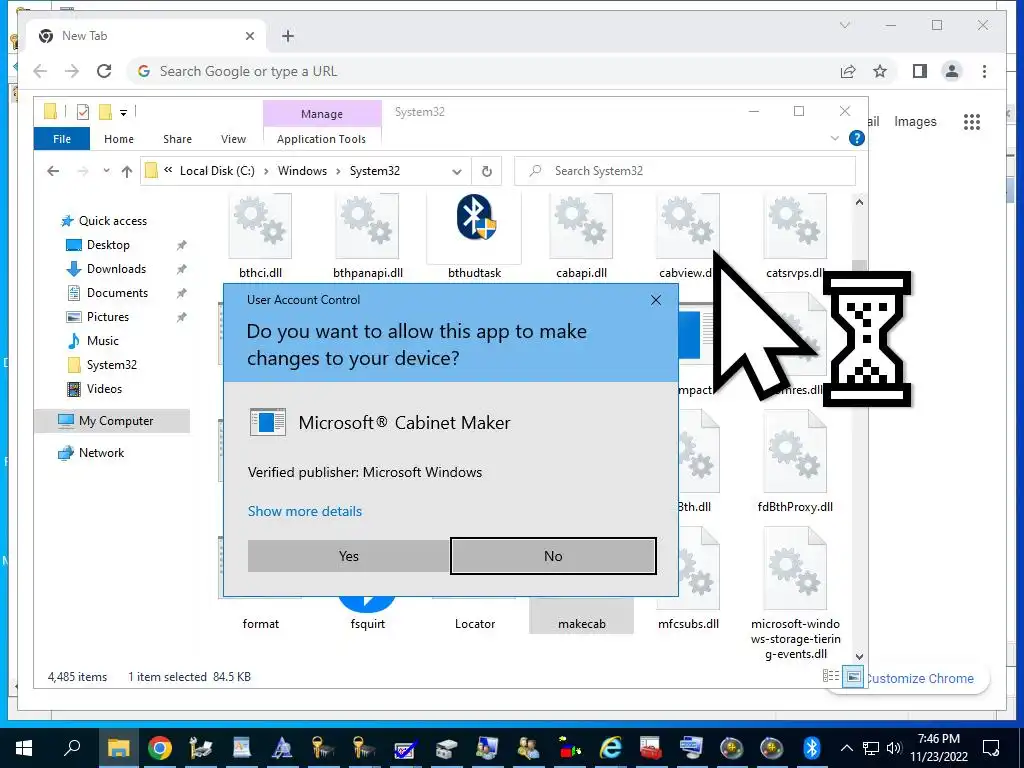This screenshot has height=768, width=1024.
Task: Open Videos in navigation pane
Action: (104, 389)
